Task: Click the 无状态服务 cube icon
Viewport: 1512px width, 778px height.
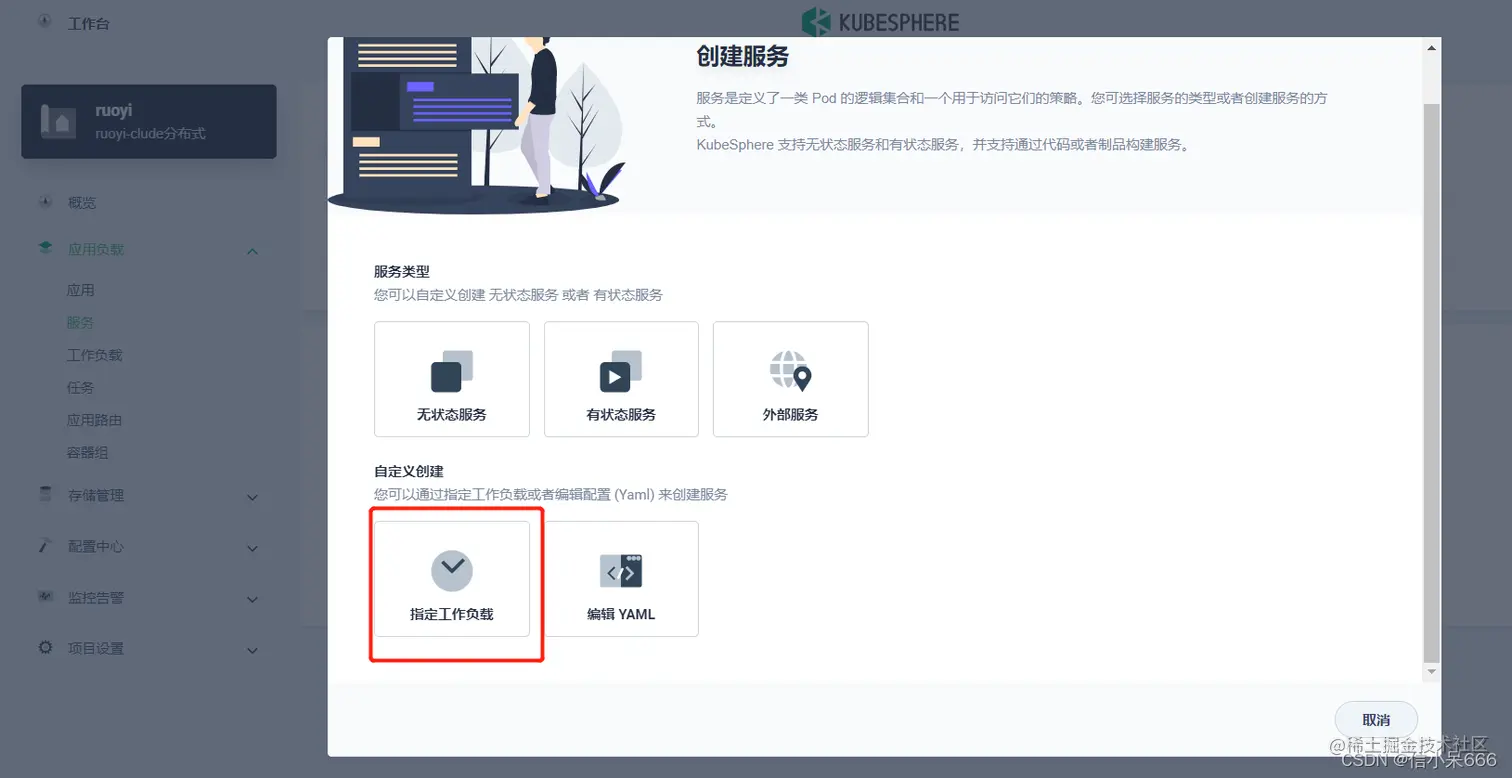Action: [451, 373]
